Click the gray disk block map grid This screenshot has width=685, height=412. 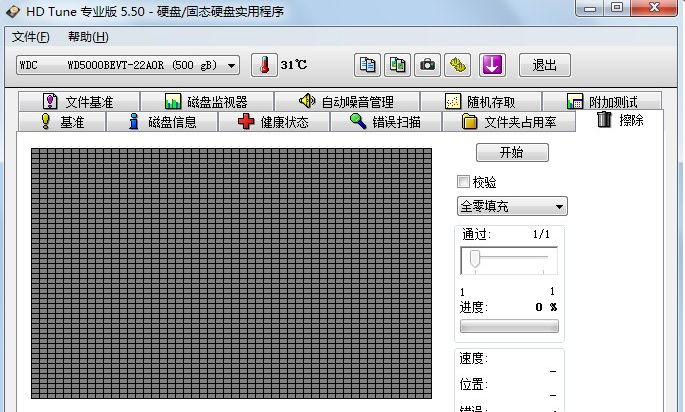pyautogui.click(x=232, y=273)
